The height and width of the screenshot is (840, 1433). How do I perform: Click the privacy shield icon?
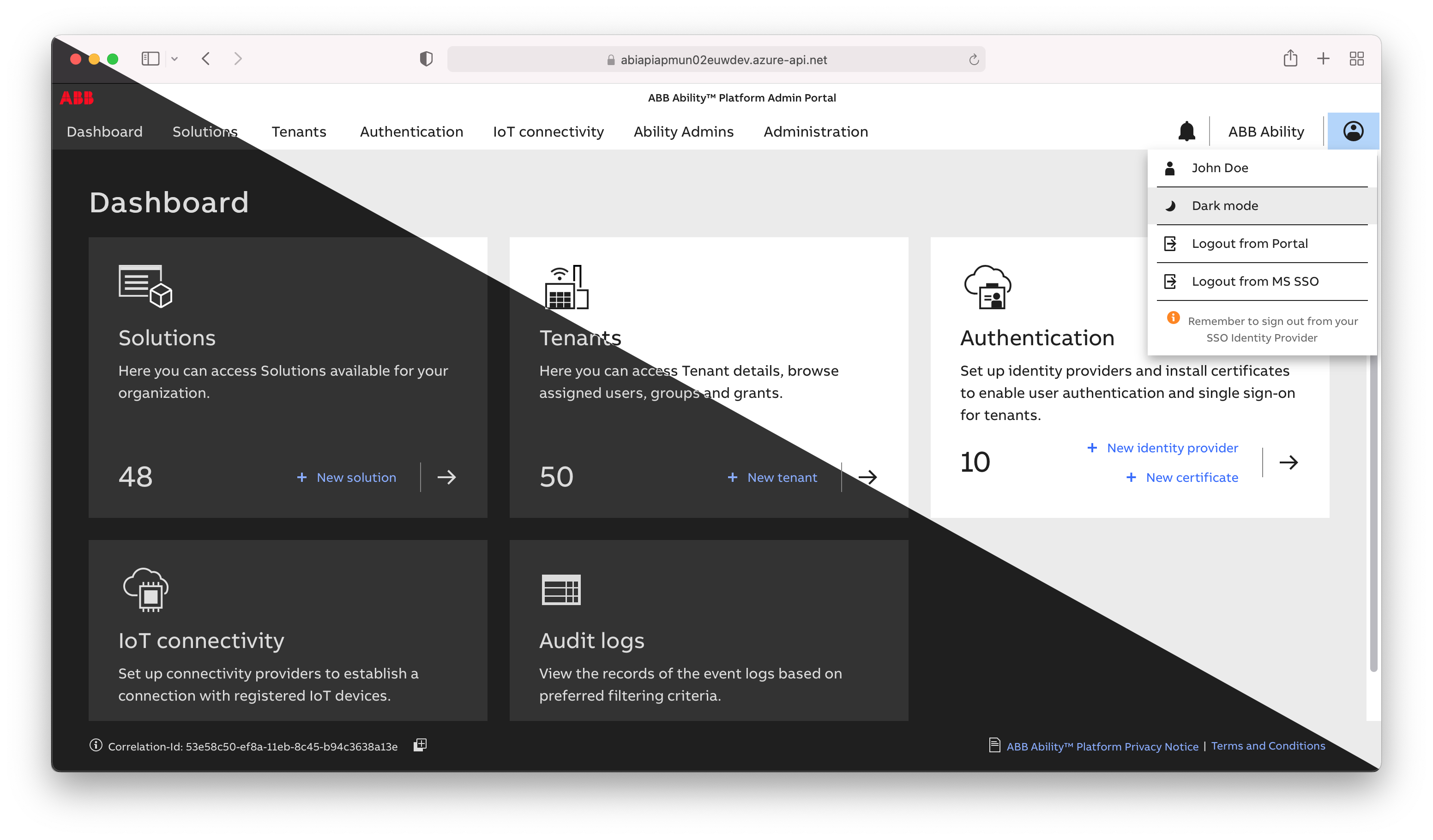point(426,59)
